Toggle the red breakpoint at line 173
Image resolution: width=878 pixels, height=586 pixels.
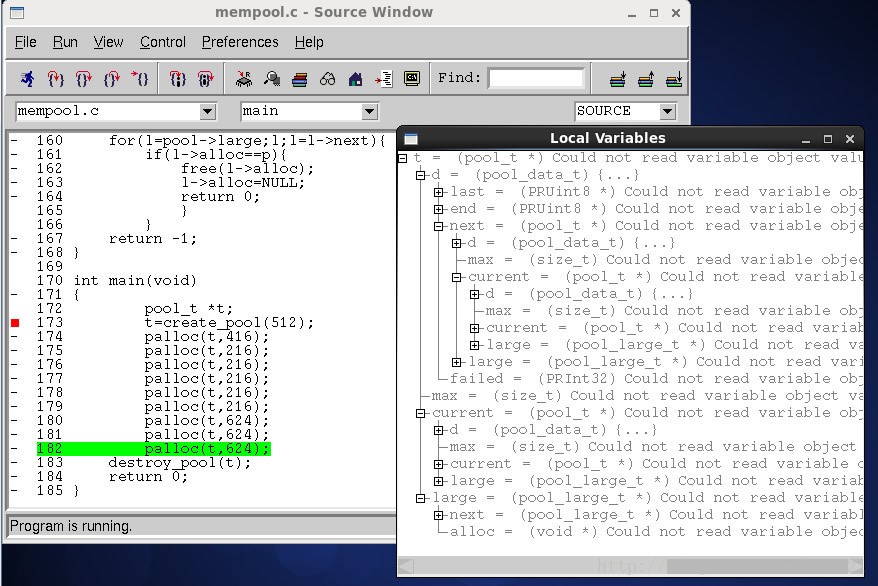(15, 322)
